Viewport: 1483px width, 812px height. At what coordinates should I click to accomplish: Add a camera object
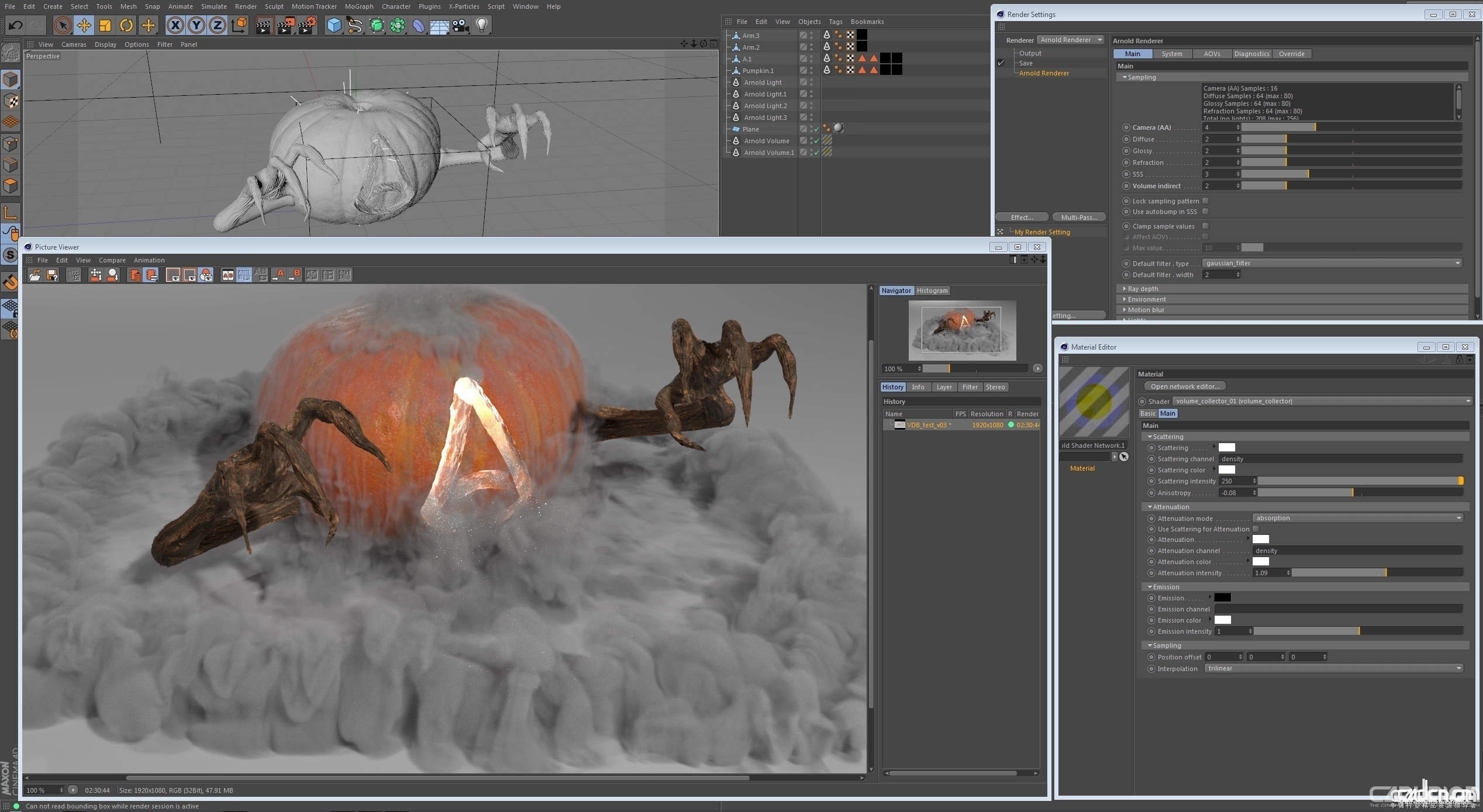coord(461,25)
